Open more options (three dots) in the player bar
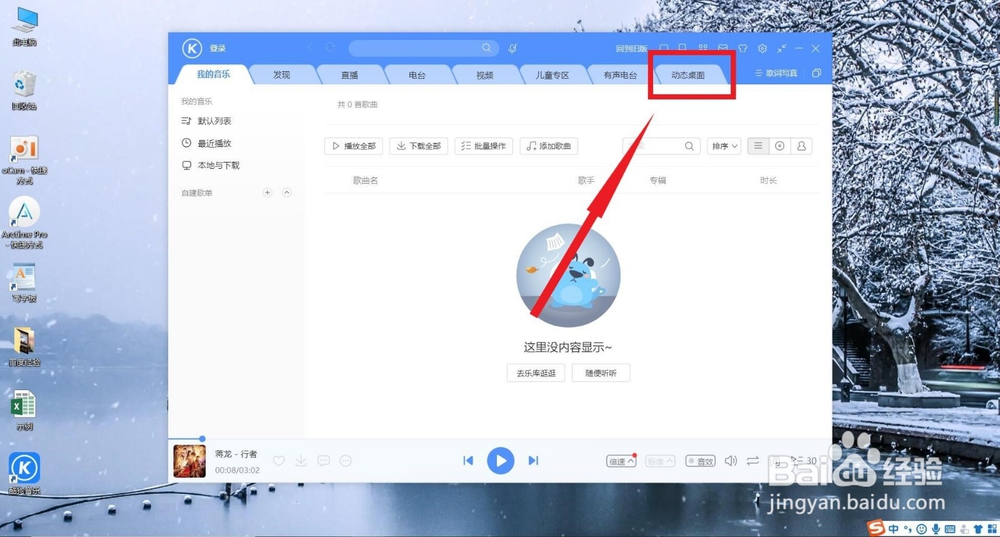This screenshot has height=537, width=1000. 346,460
